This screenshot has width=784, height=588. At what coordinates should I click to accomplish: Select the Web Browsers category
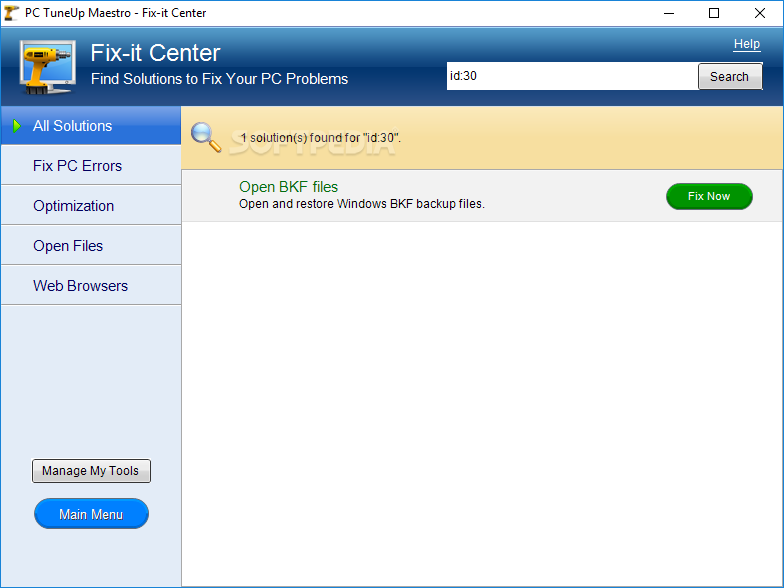coord(91,286)
